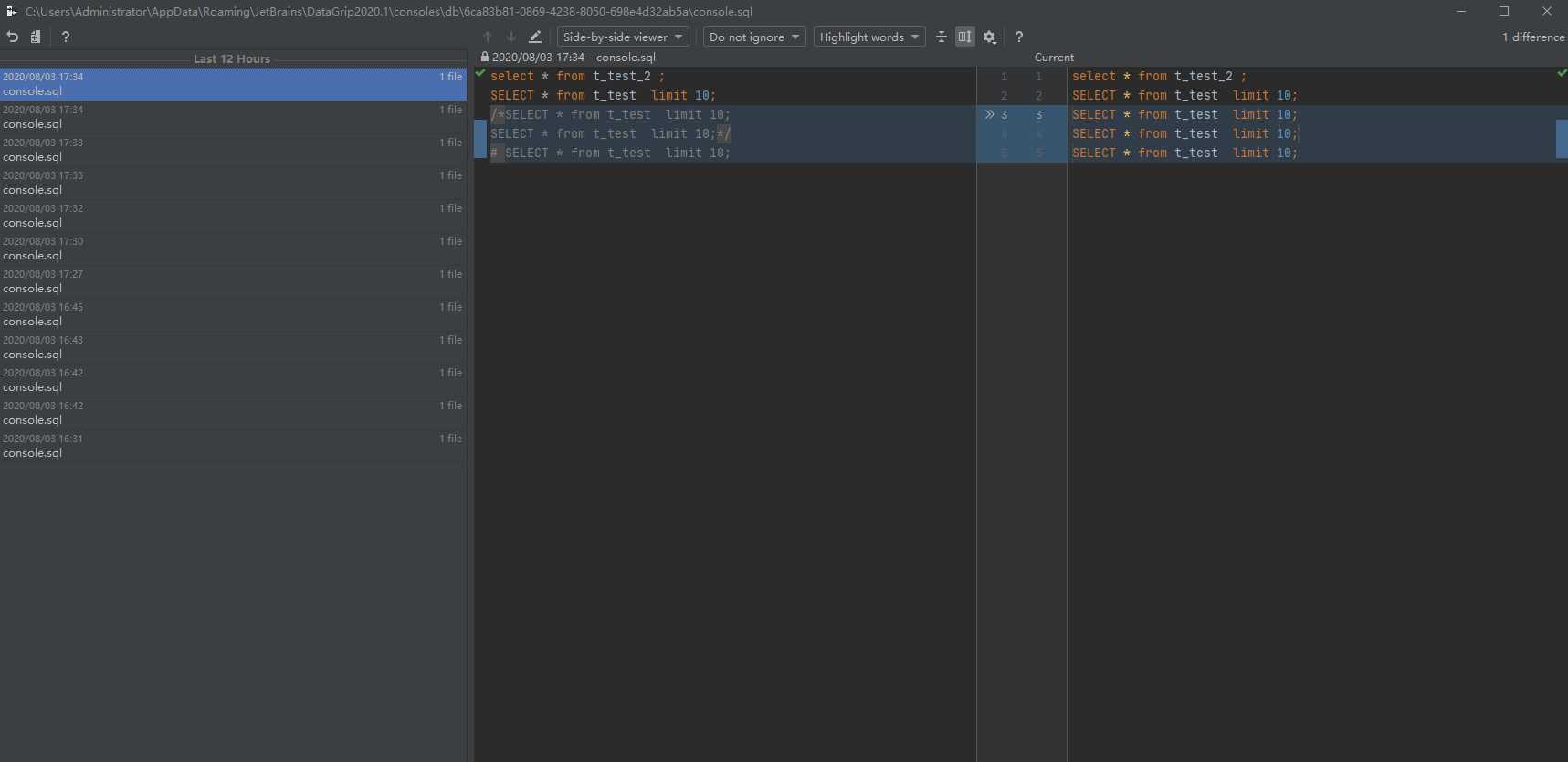Click the blue change marker on right scrollbar
The image size is (1568, 762).
tap(1562, 138)
